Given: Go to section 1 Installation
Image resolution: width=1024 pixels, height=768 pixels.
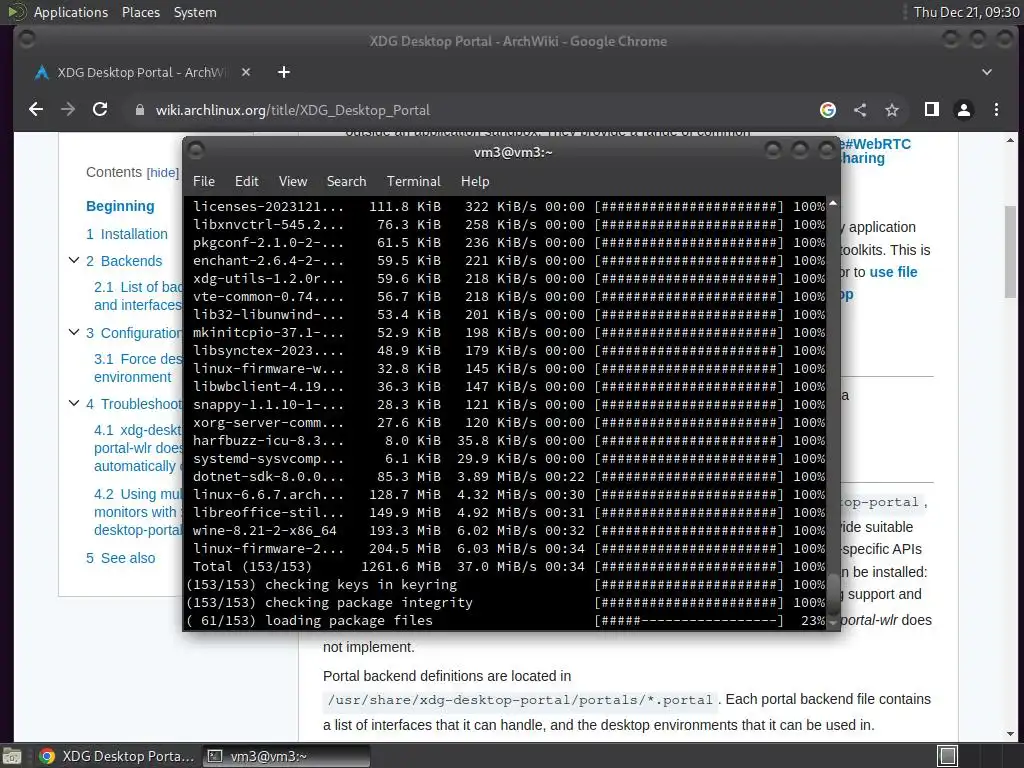Looking at the screenshot, I should (127, 234).
